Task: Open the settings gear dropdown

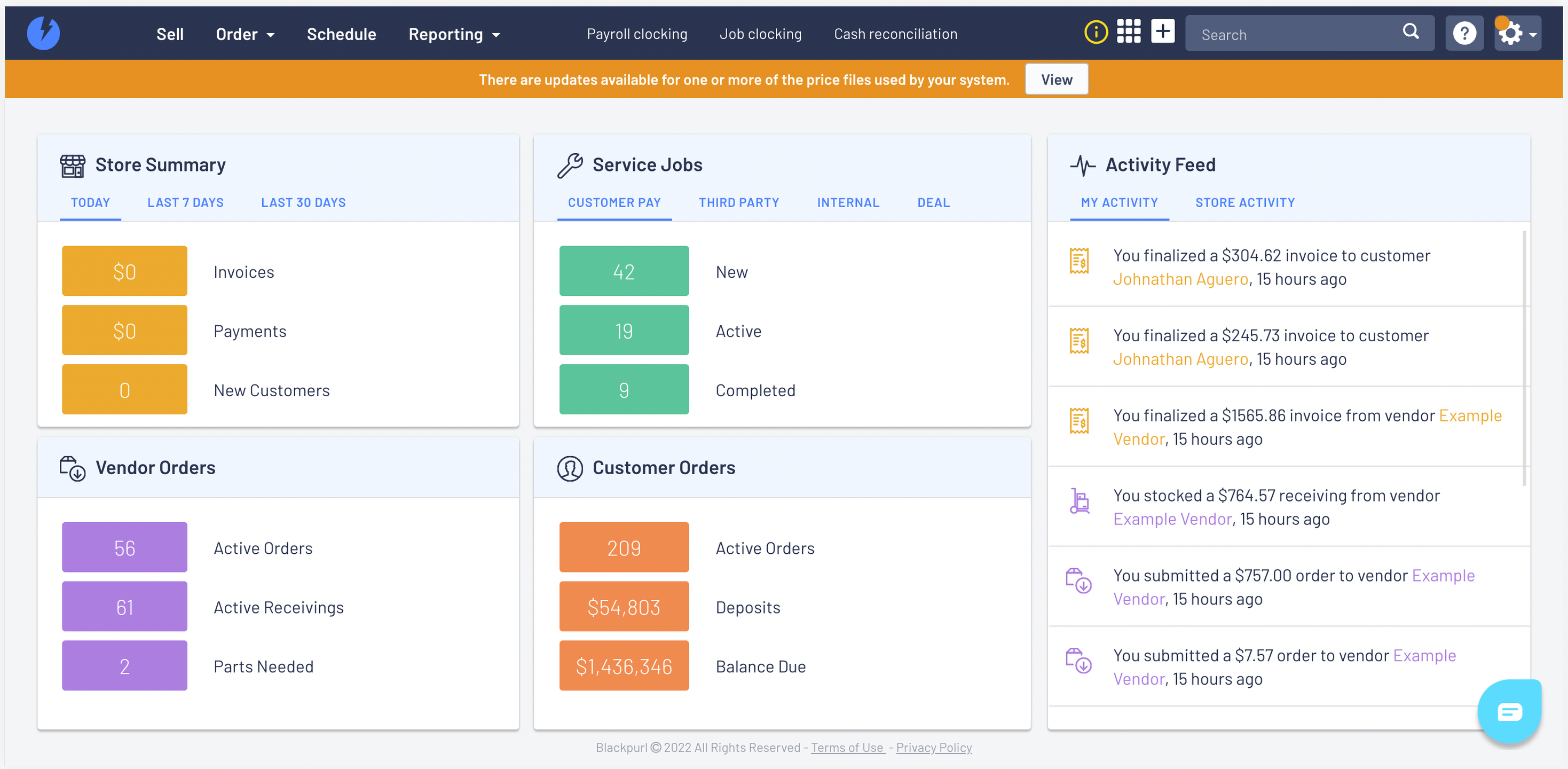Action: 1517,34
